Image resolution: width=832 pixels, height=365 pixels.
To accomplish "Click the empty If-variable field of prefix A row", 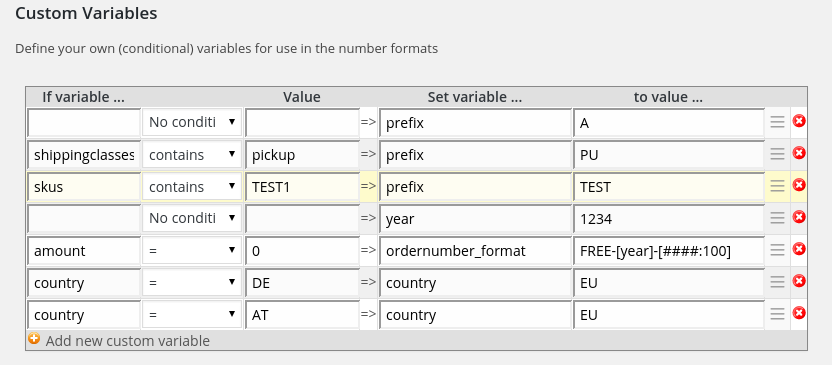I will [84, 123].
